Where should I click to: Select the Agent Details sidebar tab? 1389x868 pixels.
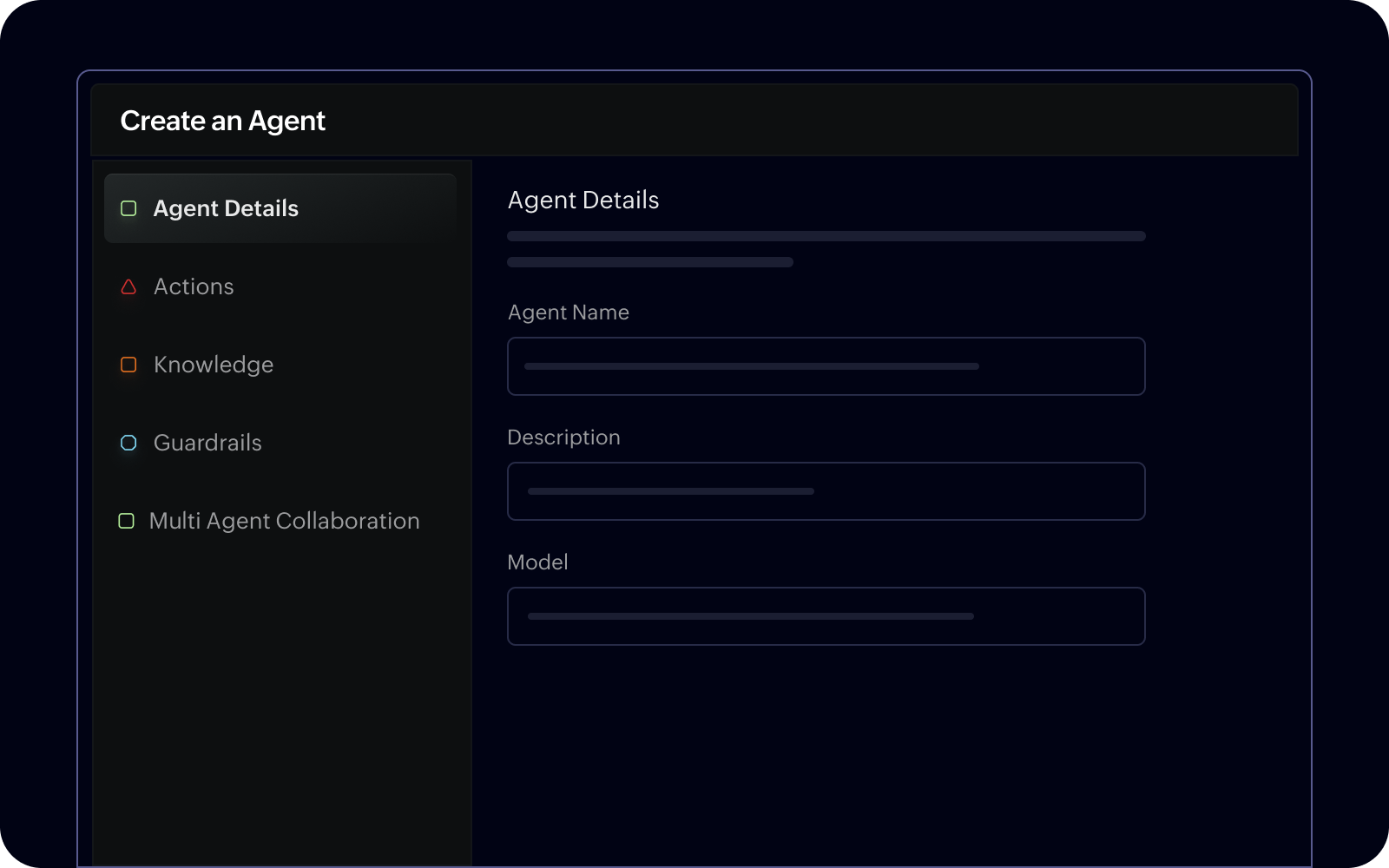pyautogui.click(x=280, y=208)
